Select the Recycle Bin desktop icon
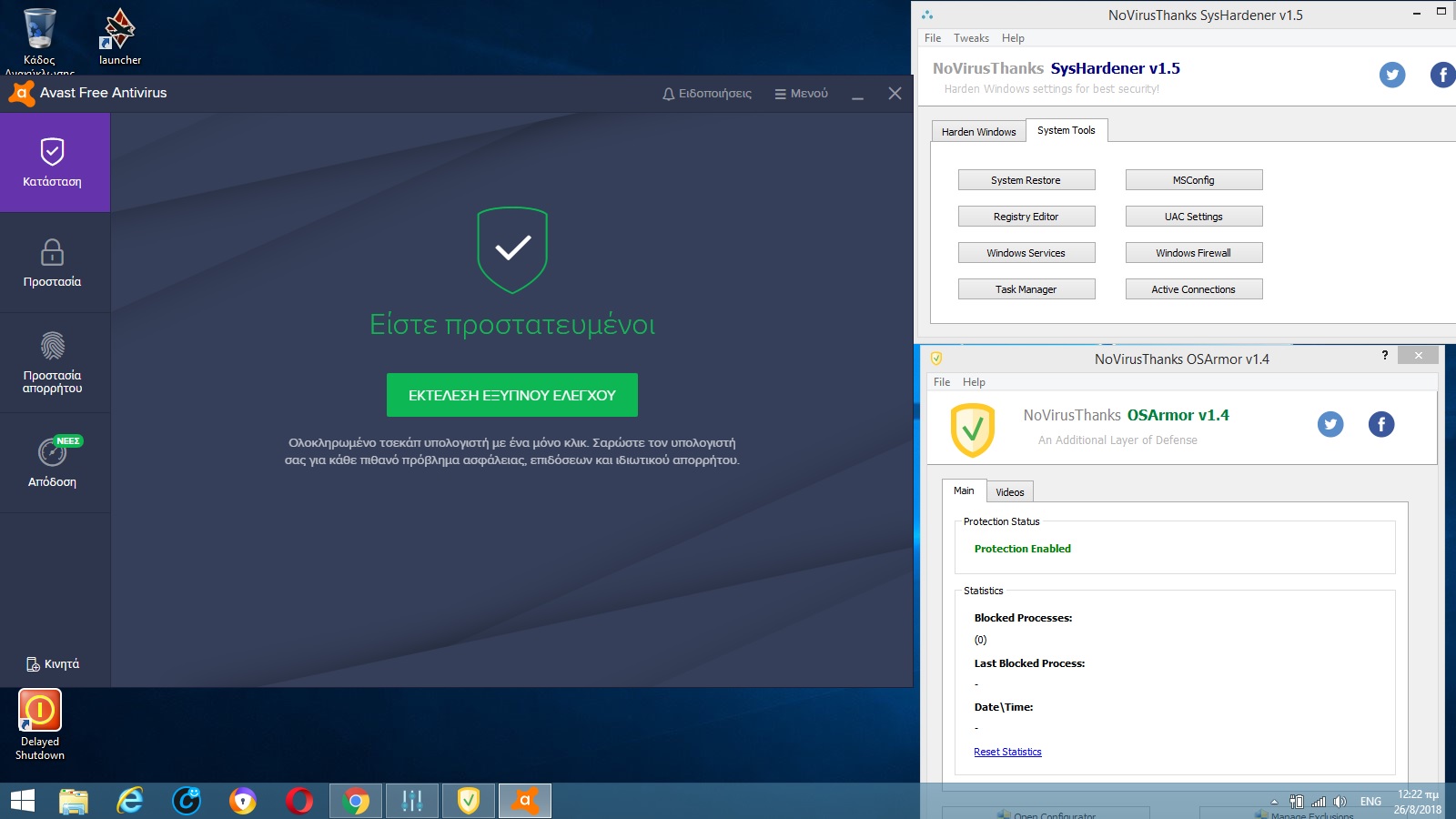Image resolution: width=1456 pixels, height=819 pixels. click(x=39, y=38)
